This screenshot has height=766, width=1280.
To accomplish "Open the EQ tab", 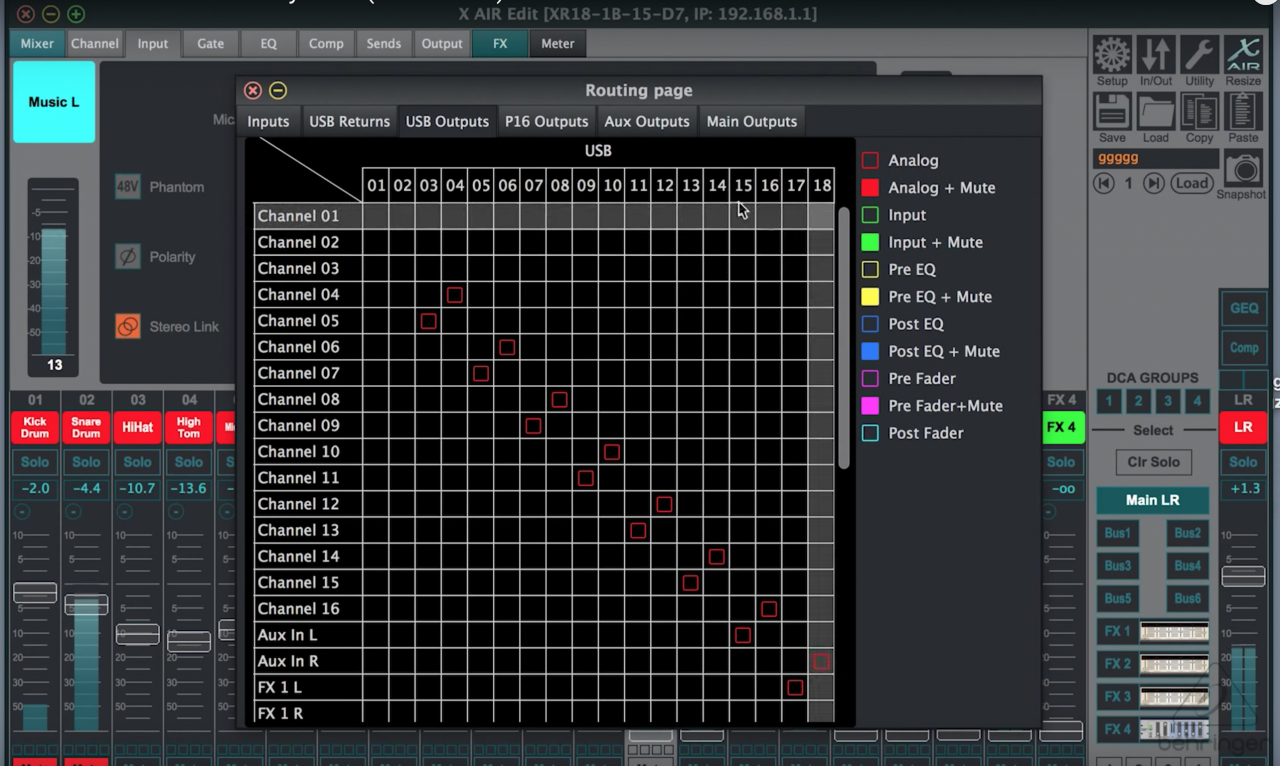I will (268, 43).
